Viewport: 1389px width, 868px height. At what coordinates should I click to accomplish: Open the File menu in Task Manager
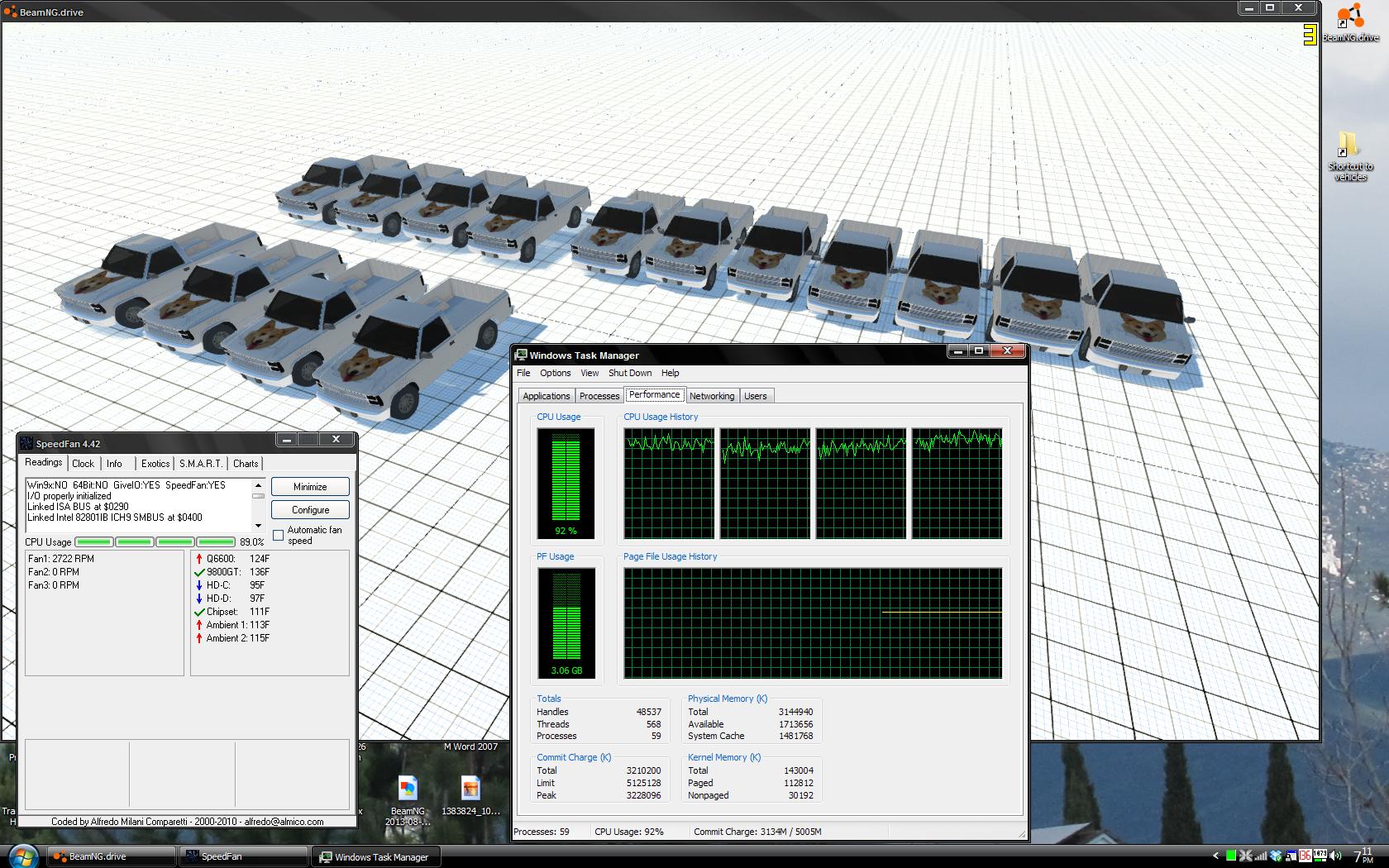pos(524,373)
